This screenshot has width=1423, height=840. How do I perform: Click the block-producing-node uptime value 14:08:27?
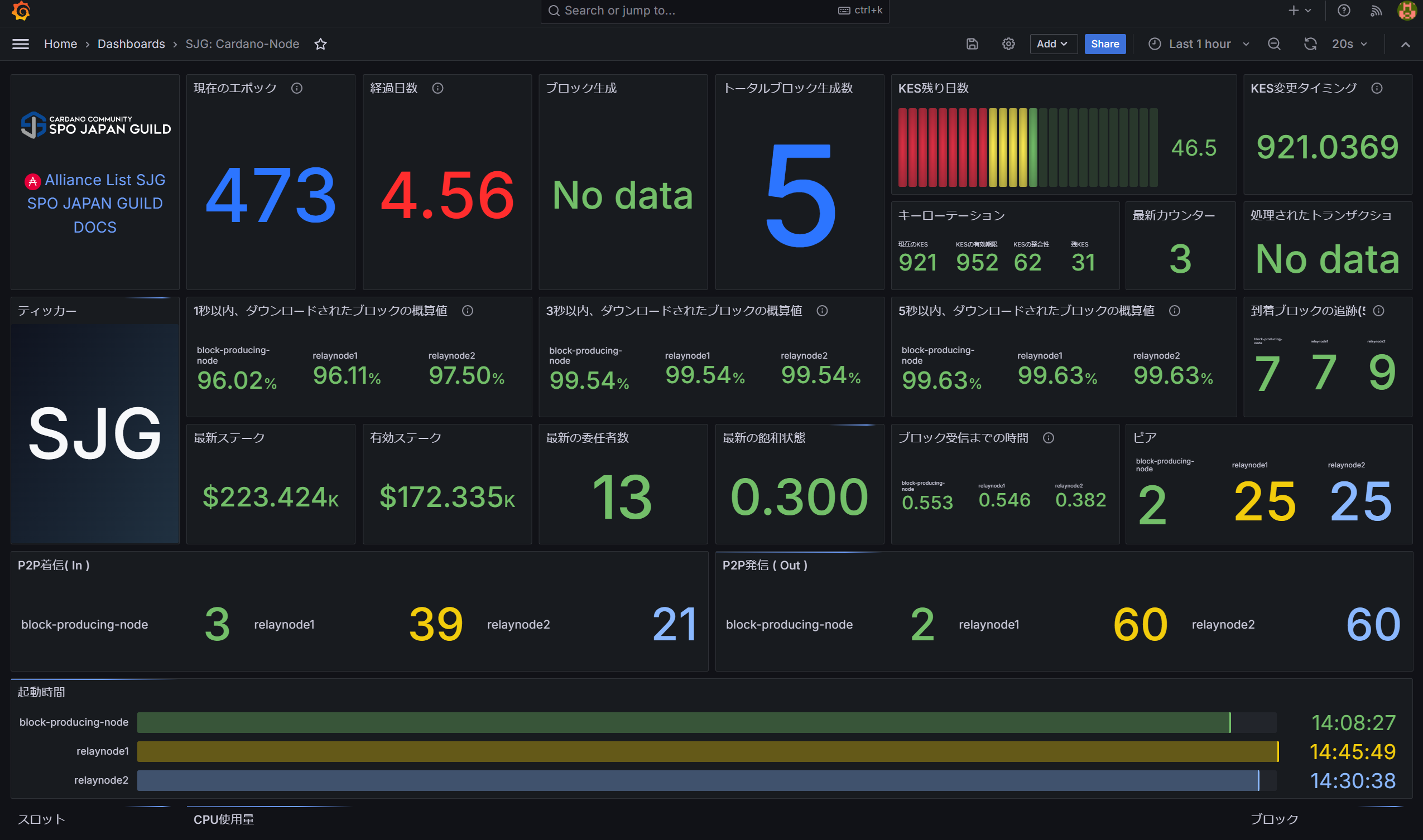[1353, 723]
